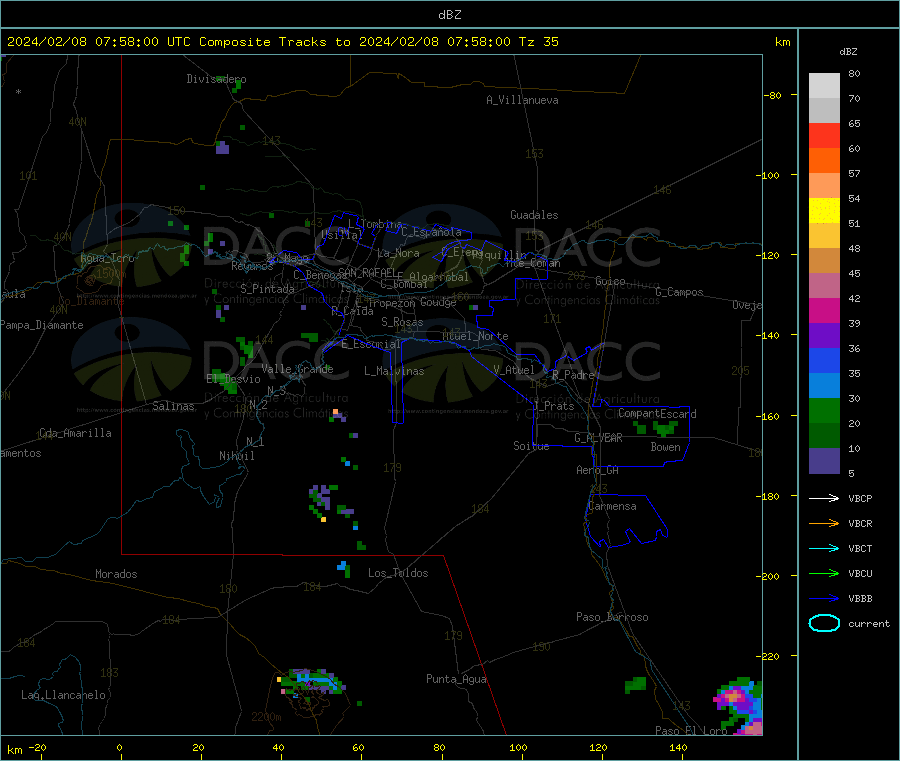Viewport: 900px width, 761px height.
Task: Click the 'Paso_Barroso' map label
Action: [x=612, y=618]
